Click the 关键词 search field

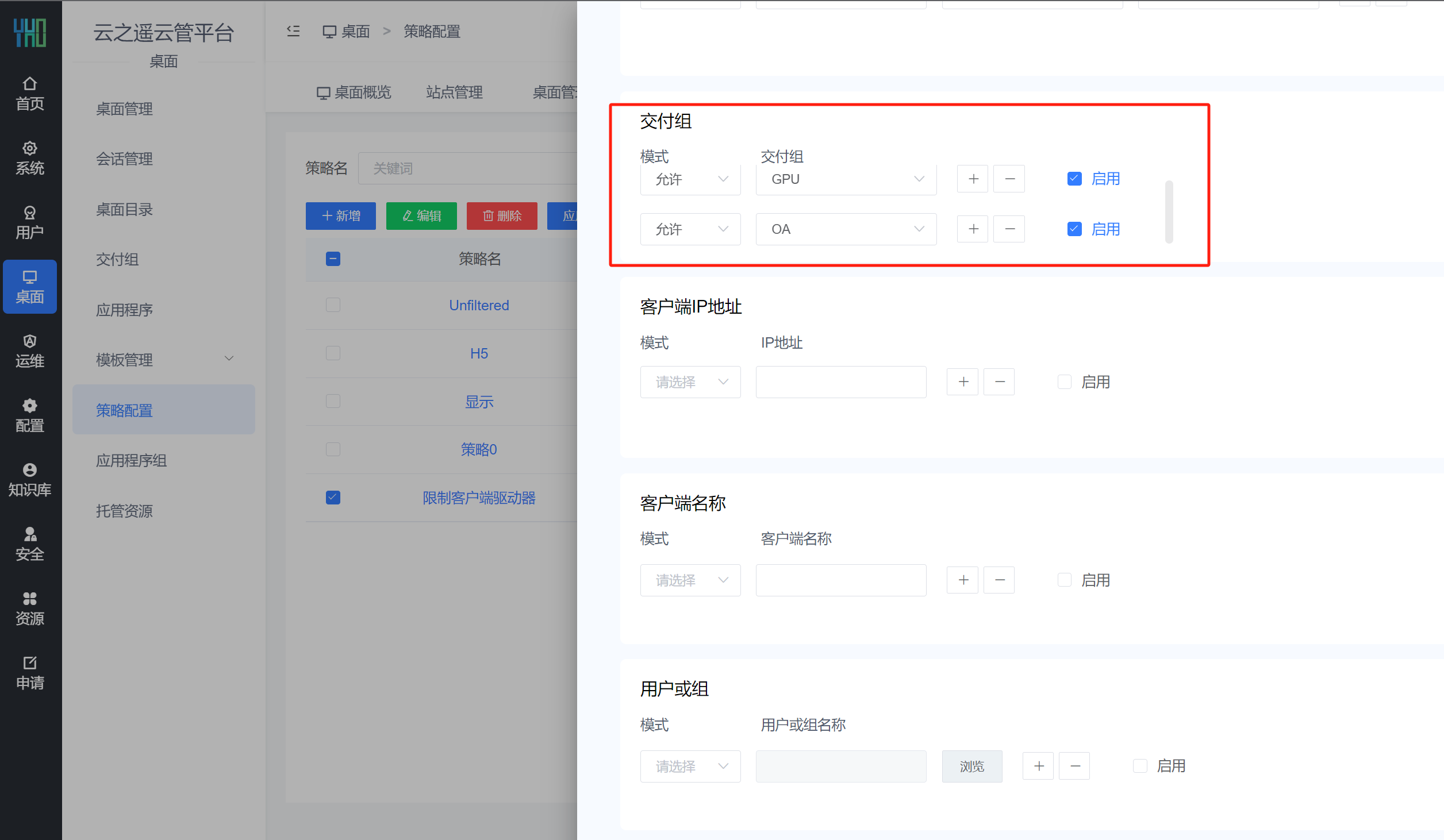click(x=467, y=168)
